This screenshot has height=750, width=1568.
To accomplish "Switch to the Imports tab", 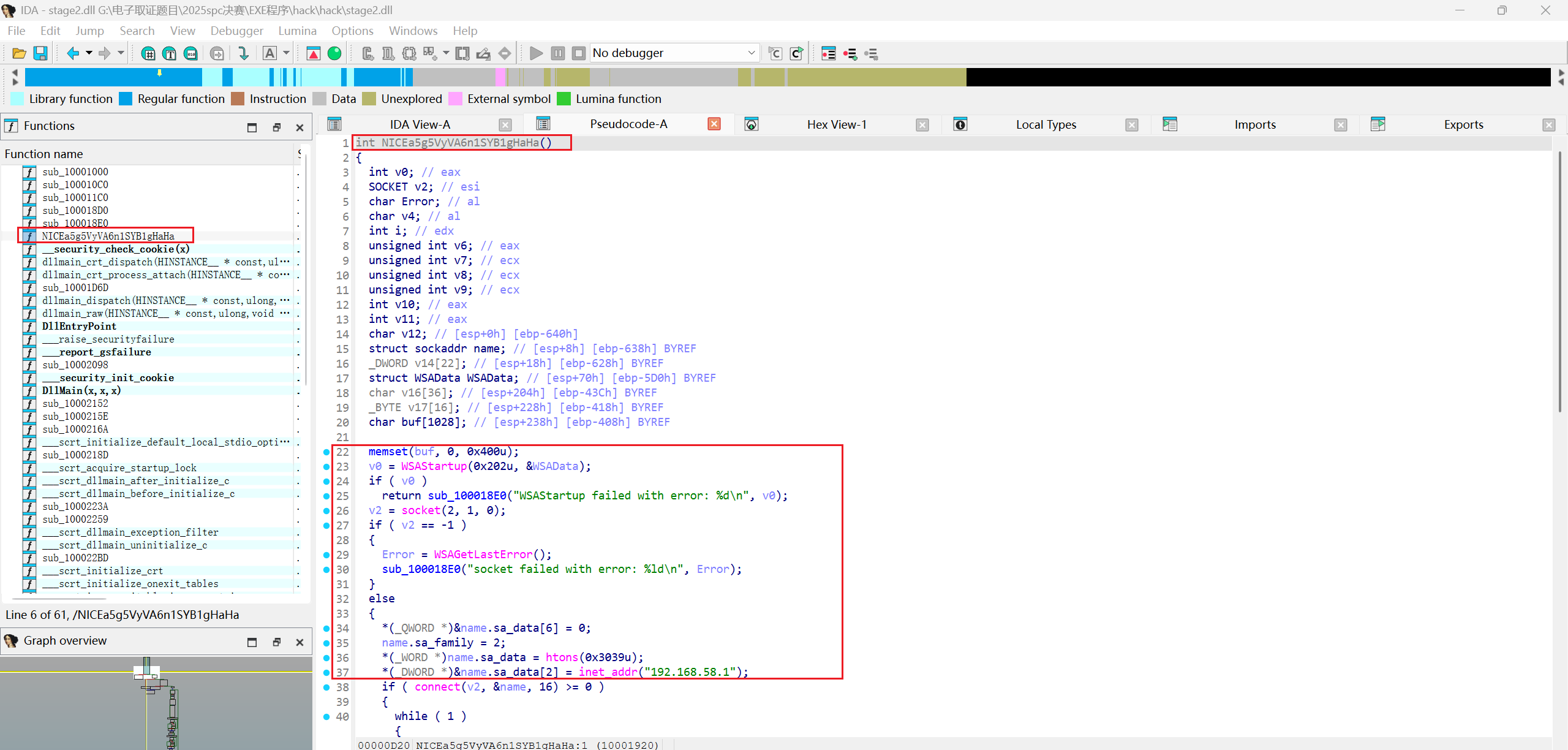I will 1254,124.
